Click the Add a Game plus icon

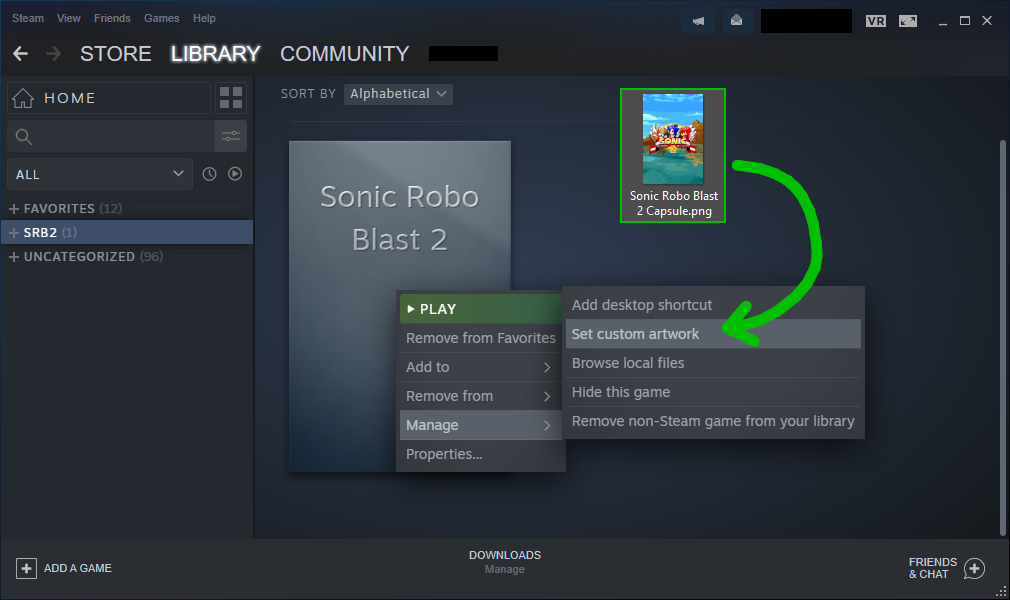tap(26, 568)
